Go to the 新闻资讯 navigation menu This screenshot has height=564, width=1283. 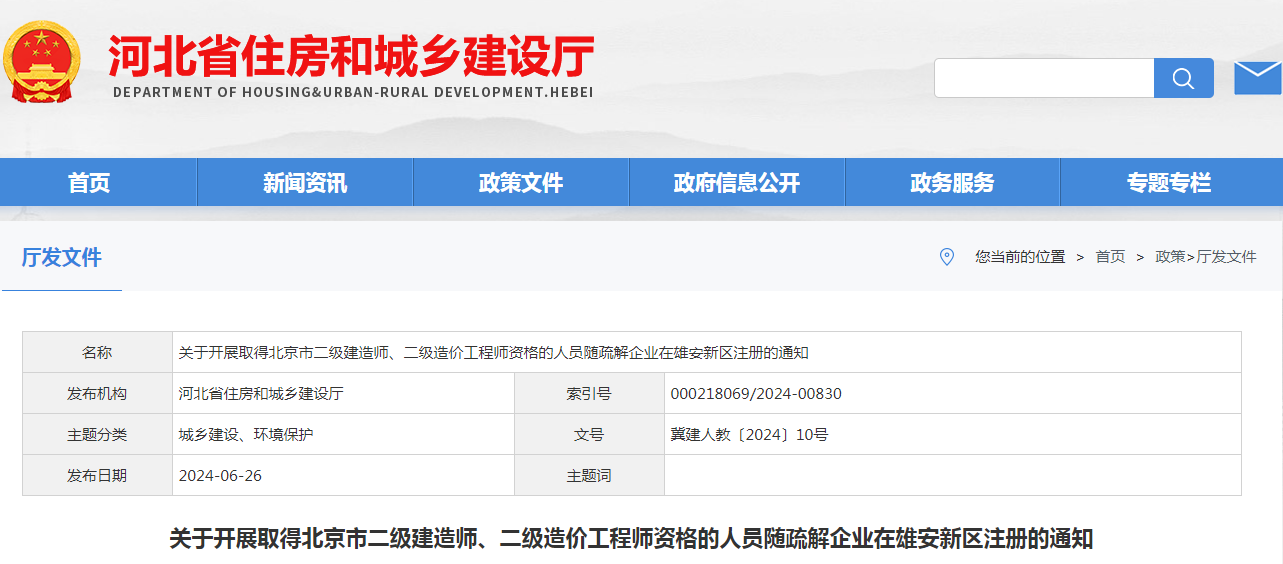305,183
